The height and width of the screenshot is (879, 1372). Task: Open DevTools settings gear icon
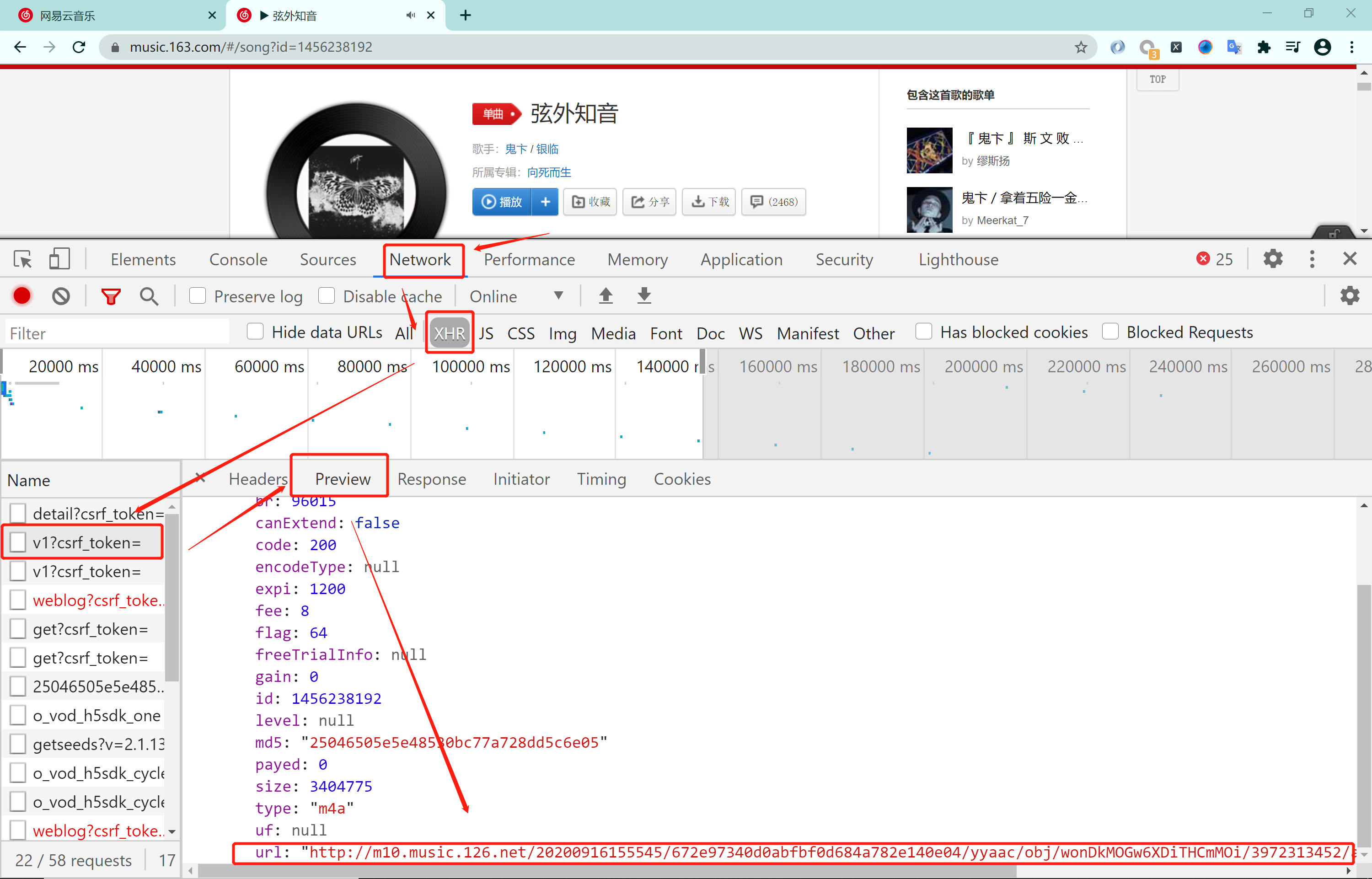(x=1273, y=259)
